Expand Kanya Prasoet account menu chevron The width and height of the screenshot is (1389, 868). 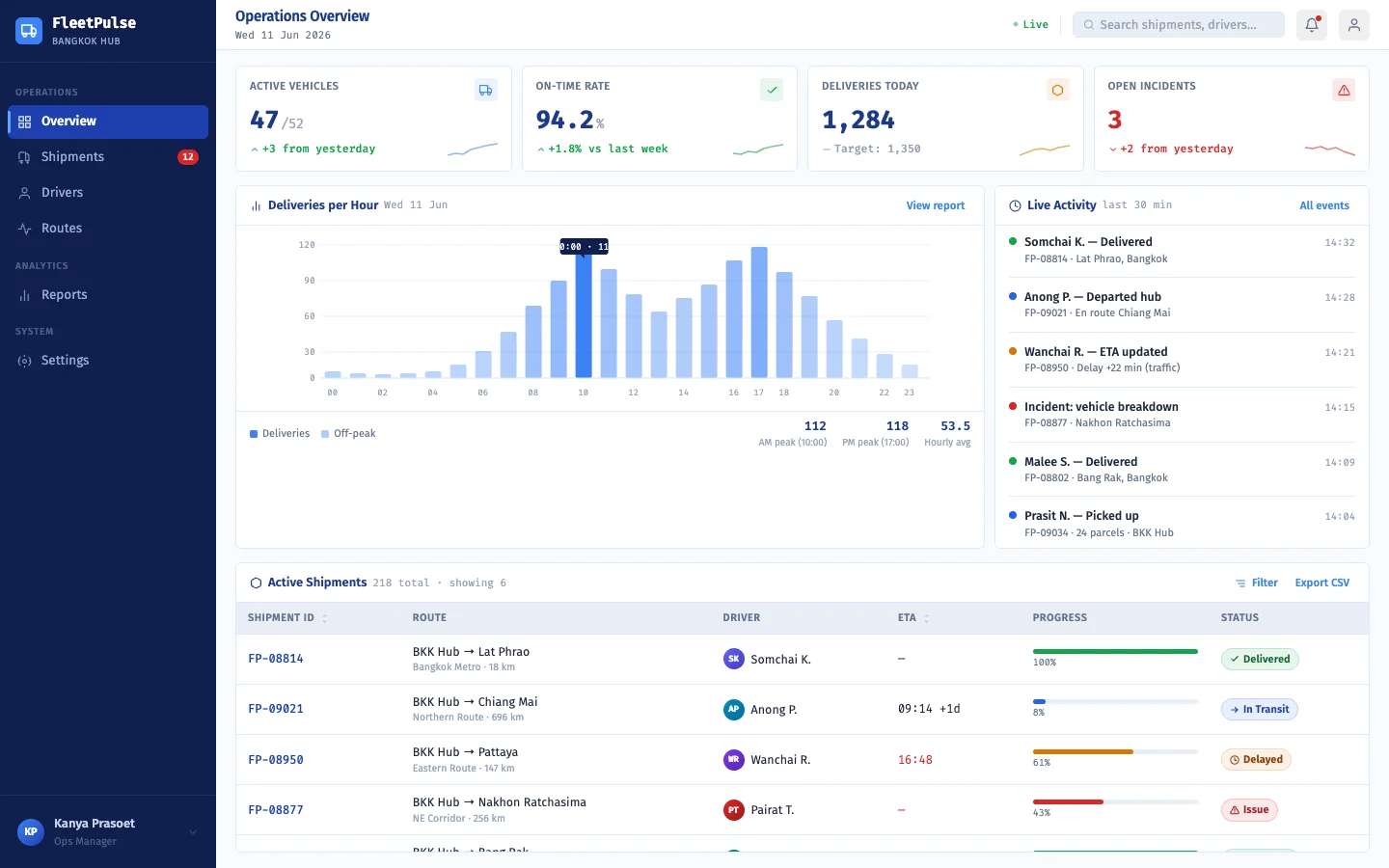pyautogui.click(x=193, y=832)
